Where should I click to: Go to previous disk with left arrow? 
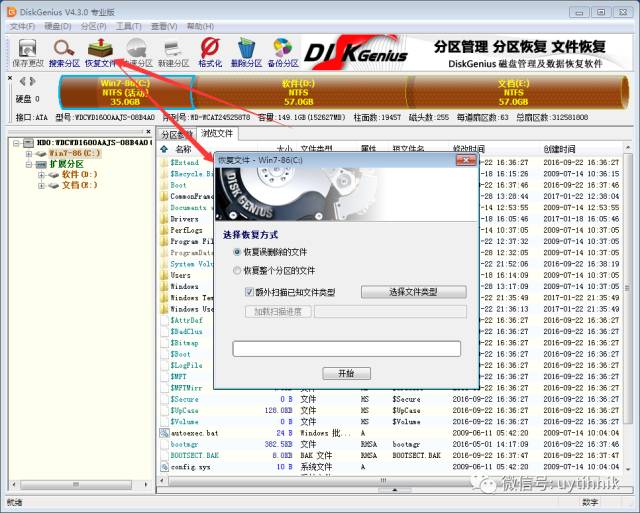coord(23,81)
